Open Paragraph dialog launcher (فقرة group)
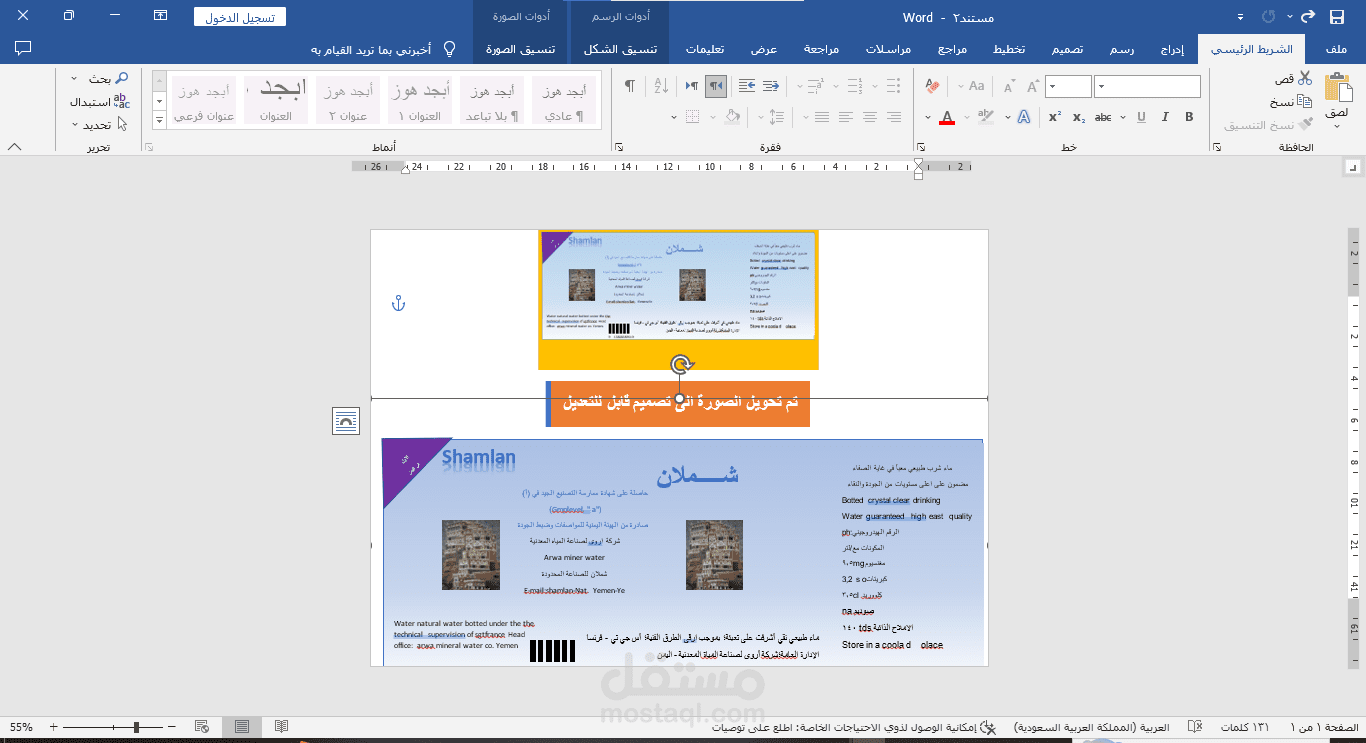 617,147
